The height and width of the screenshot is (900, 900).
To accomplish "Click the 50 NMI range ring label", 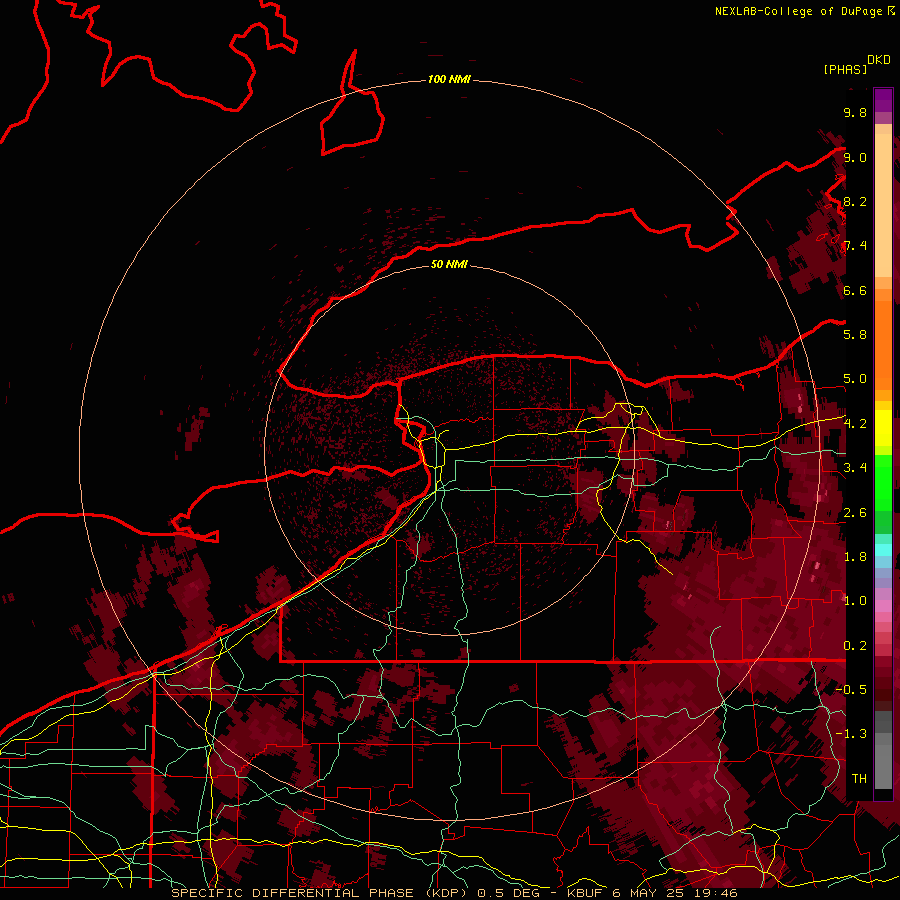I will 449,264.
